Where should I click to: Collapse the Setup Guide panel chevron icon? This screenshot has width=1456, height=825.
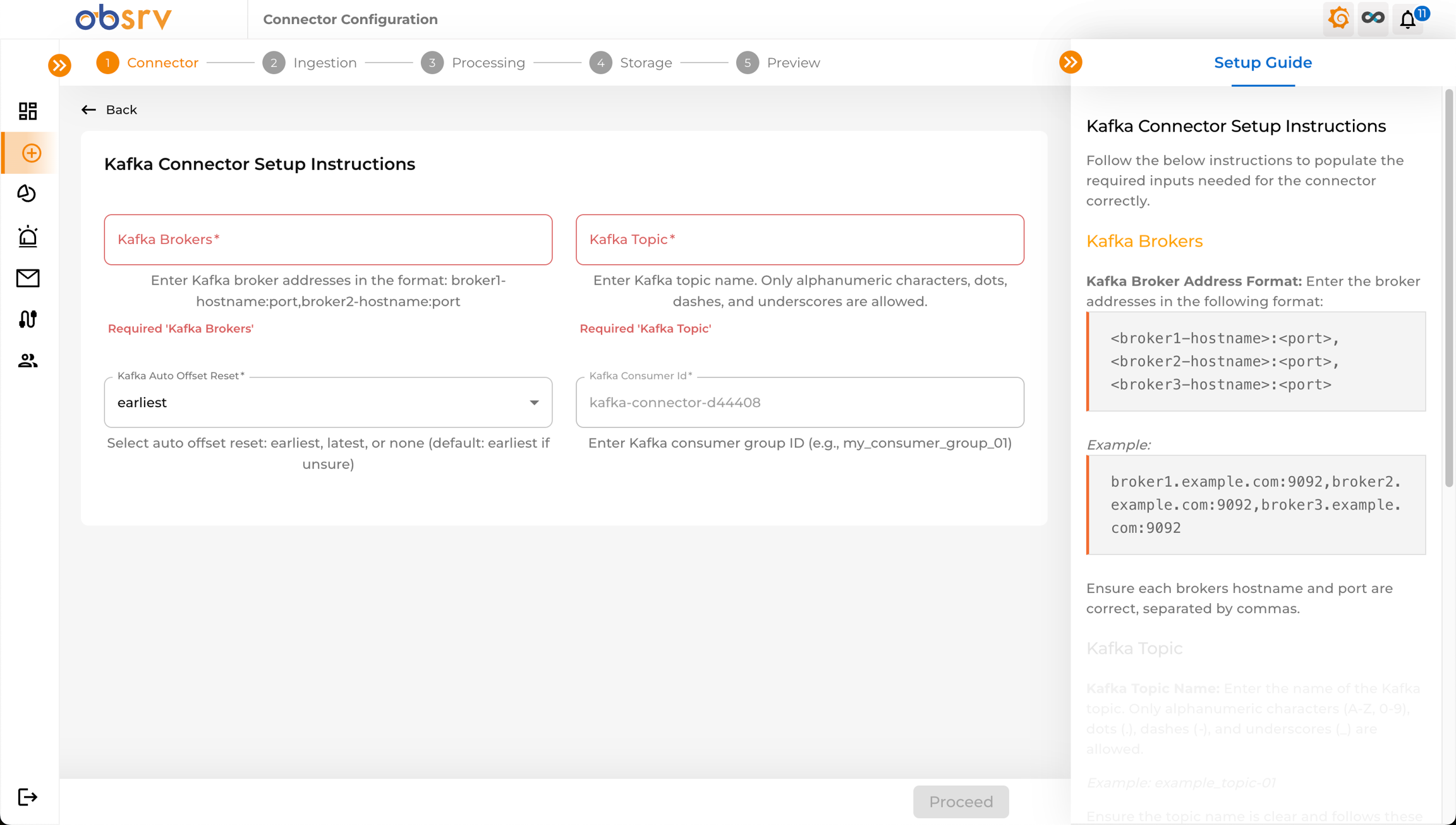(x=1071, y=62)
